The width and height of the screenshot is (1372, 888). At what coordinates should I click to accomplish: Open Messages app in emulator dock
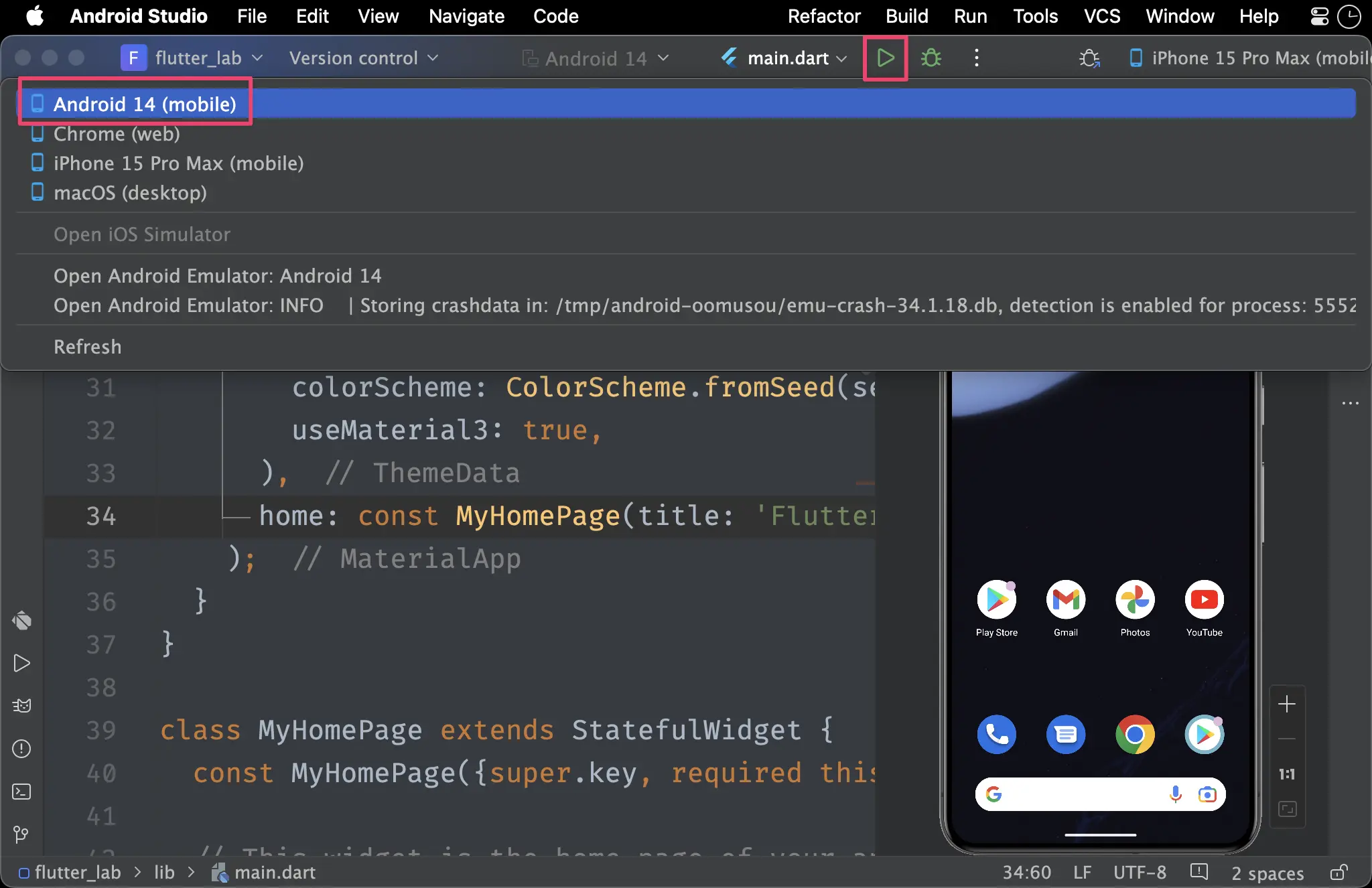coord(1066,735)
